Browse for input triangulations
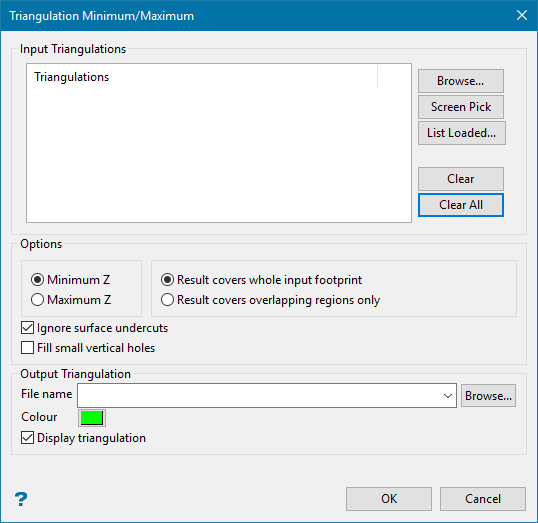Image resolution: width=538 pixels, height=523 pixels. click(461, 81)
